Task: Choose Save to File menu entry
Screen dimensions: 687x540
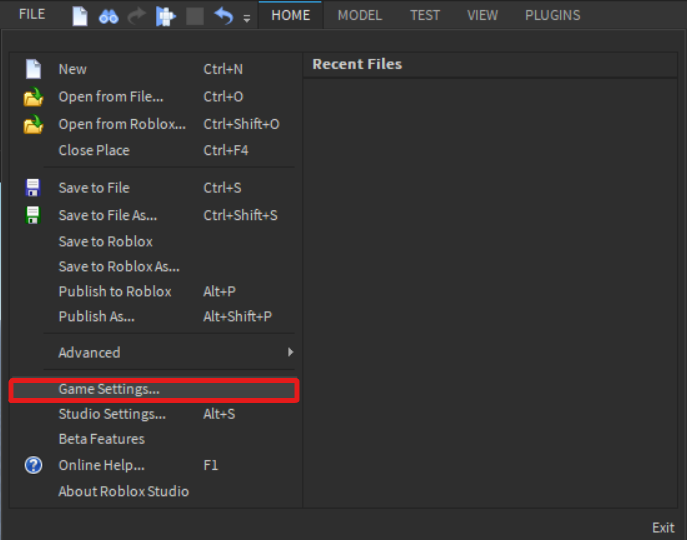Action: click(154, 188)
